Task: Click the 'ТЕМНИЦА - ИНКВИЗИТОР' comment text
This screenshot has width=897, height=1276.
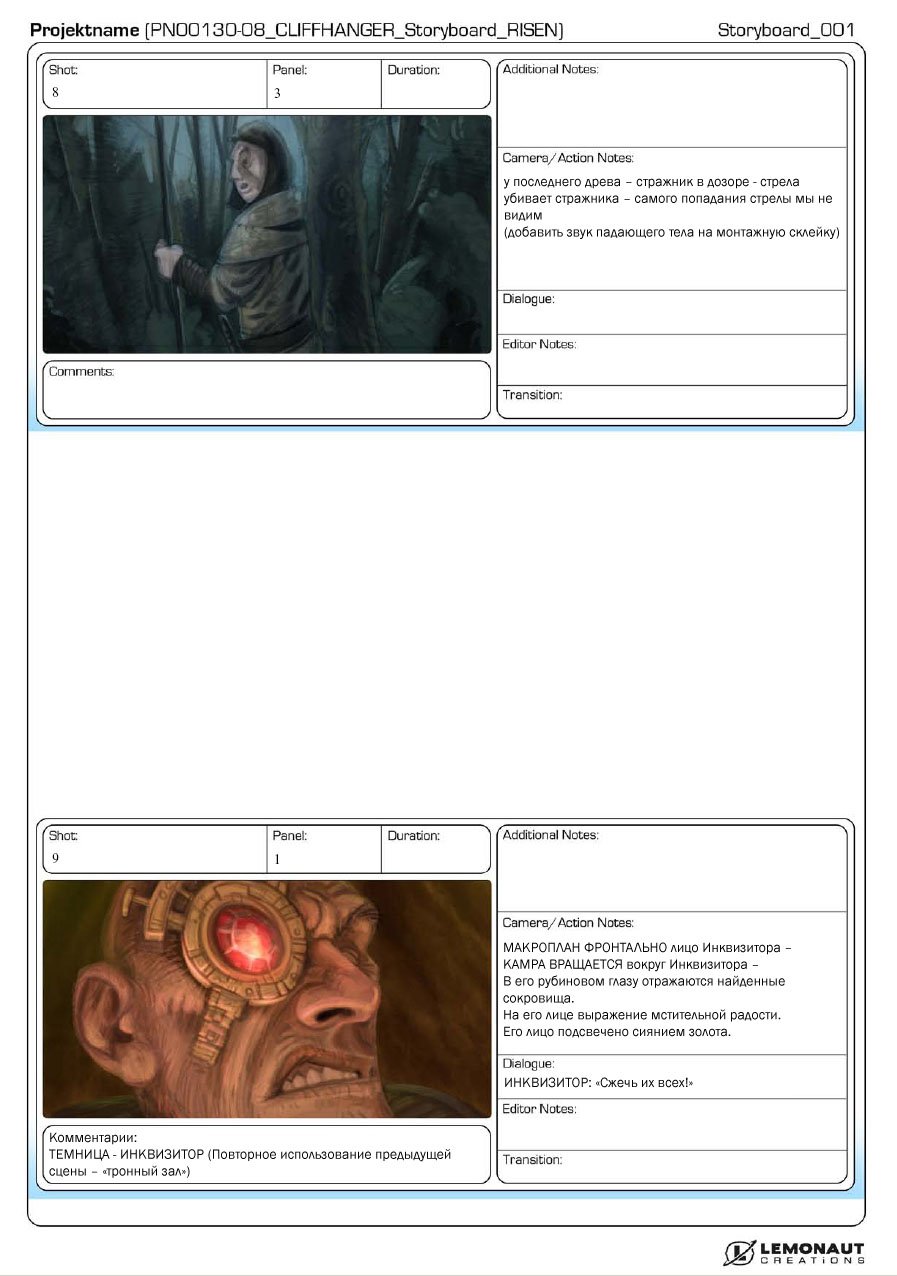Action: coord(250,1162)
